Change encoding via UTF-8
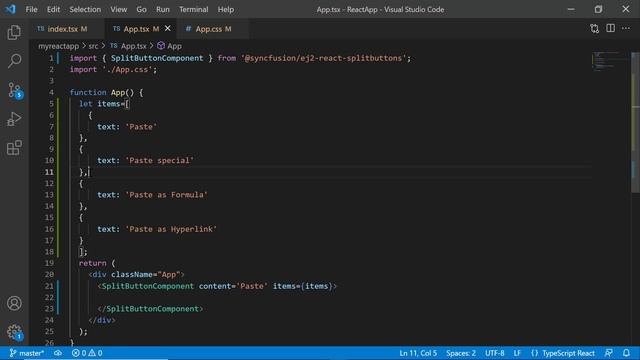This screenshot has width=640, height=360. click(495, 353)
